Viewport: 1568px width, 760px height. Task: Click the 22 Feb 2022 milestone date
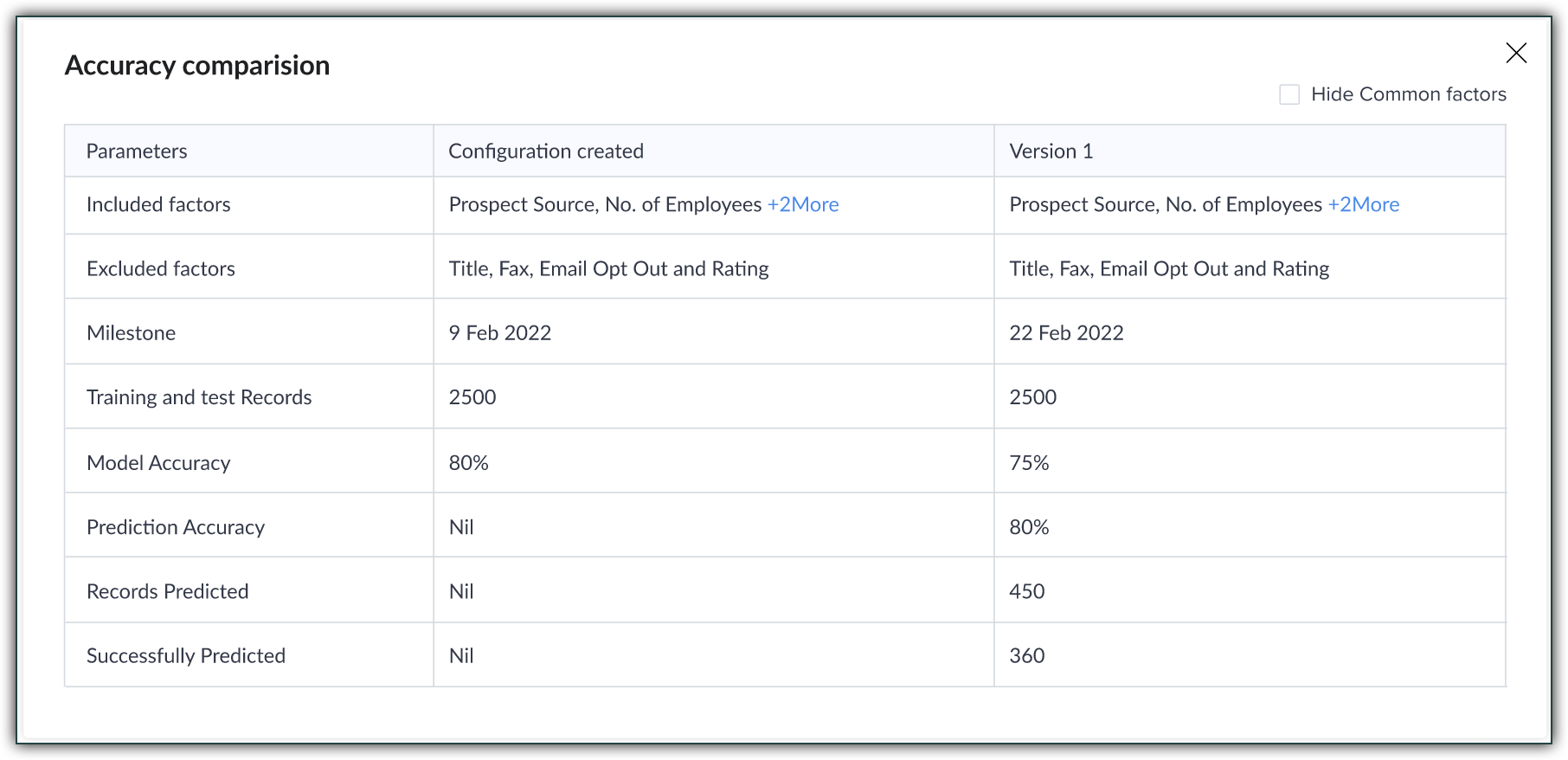coord(1066,333)
